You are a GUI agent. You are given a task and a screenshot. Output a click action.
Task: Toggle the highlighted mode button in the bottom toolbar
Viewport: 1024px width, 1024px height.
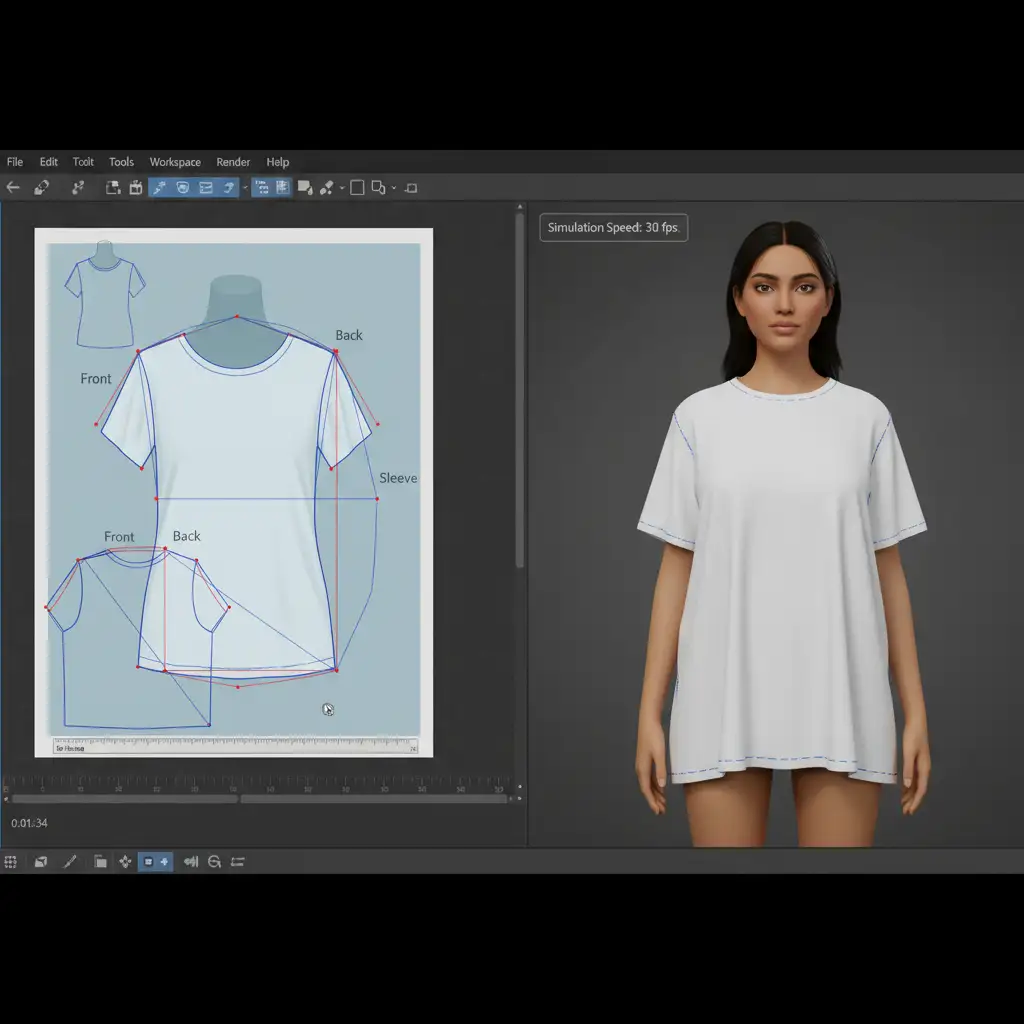pos(155,861)
